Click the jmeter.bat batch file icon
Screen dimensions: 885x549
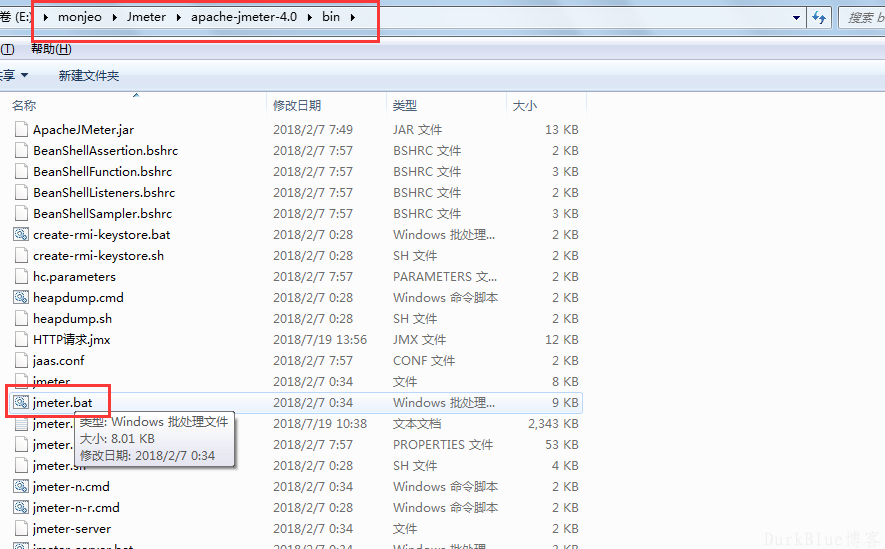(21, 402)
